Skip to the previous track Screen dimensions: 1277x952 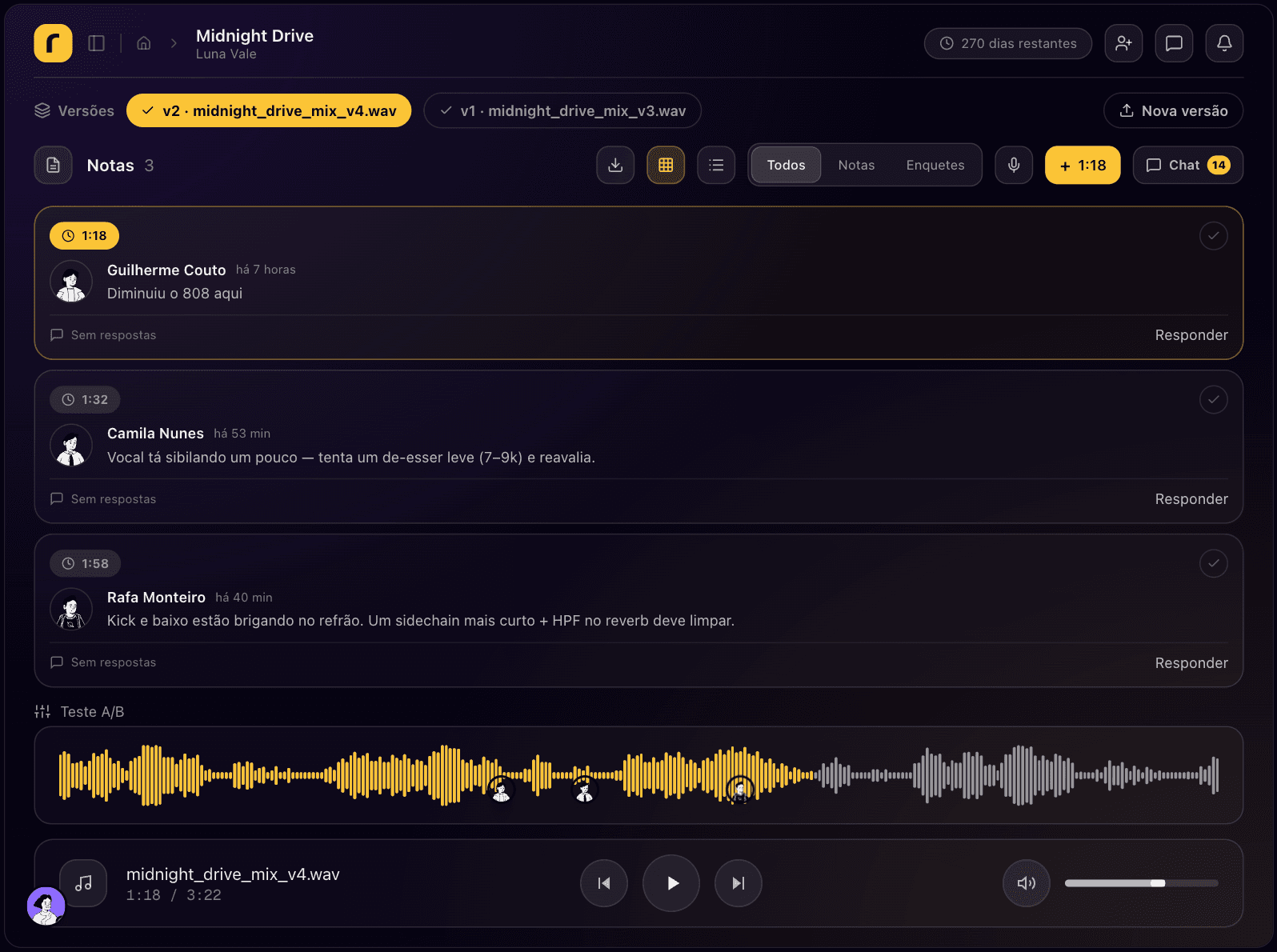(x=604, y=883)
